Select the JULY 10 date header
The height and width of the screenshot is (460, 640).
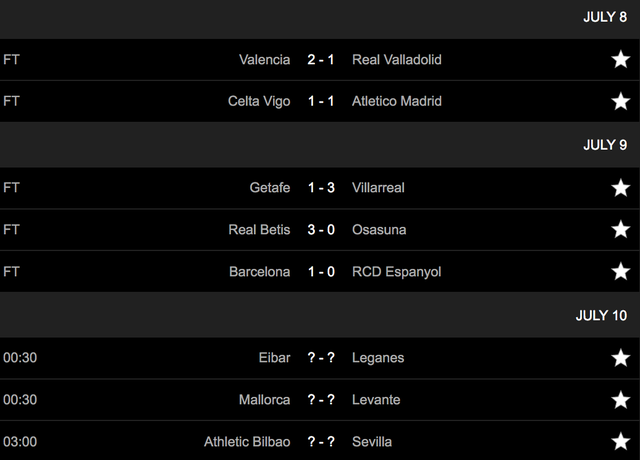[601, 316]
